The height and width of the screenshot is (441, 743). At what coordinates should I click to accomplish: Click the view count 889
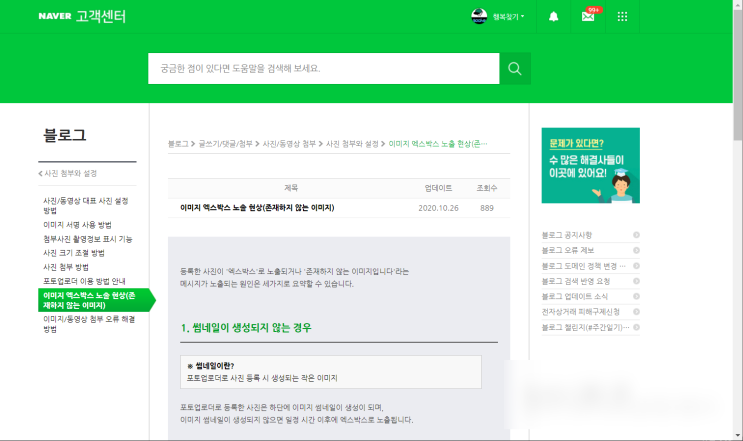click(487, 208)
